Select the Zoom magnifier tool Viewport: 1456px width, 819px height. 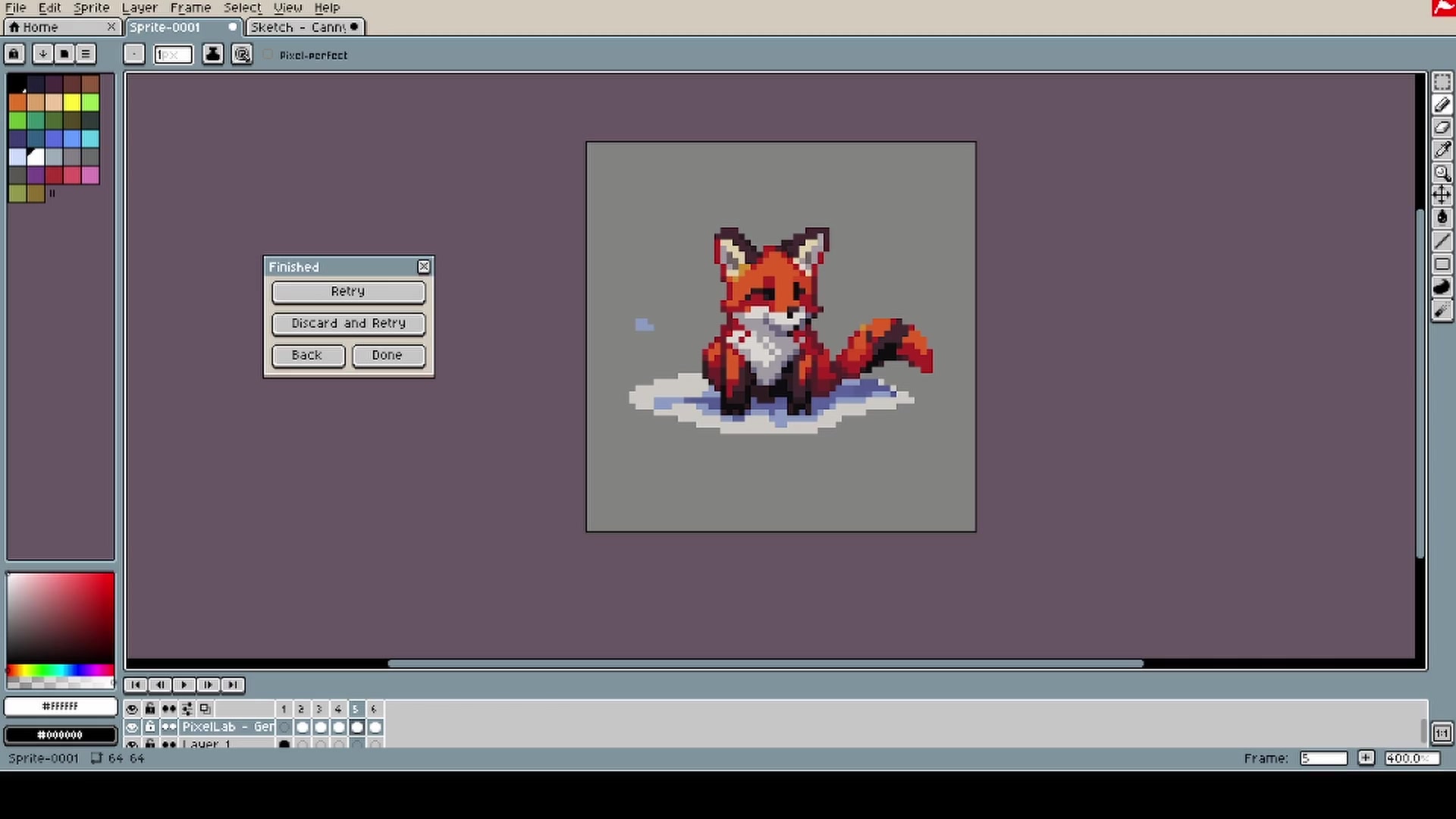1442,173
